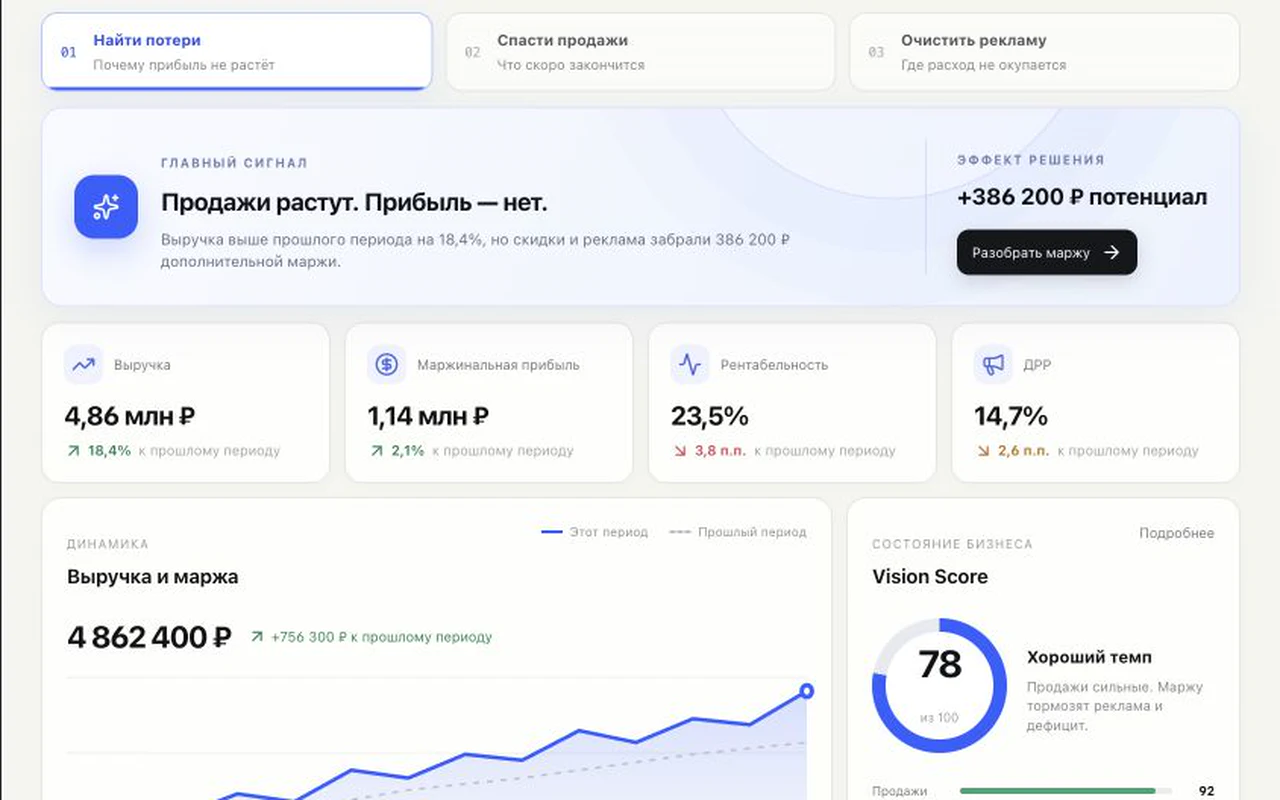Click the sparkle icon beside main signal

[106, 207]
